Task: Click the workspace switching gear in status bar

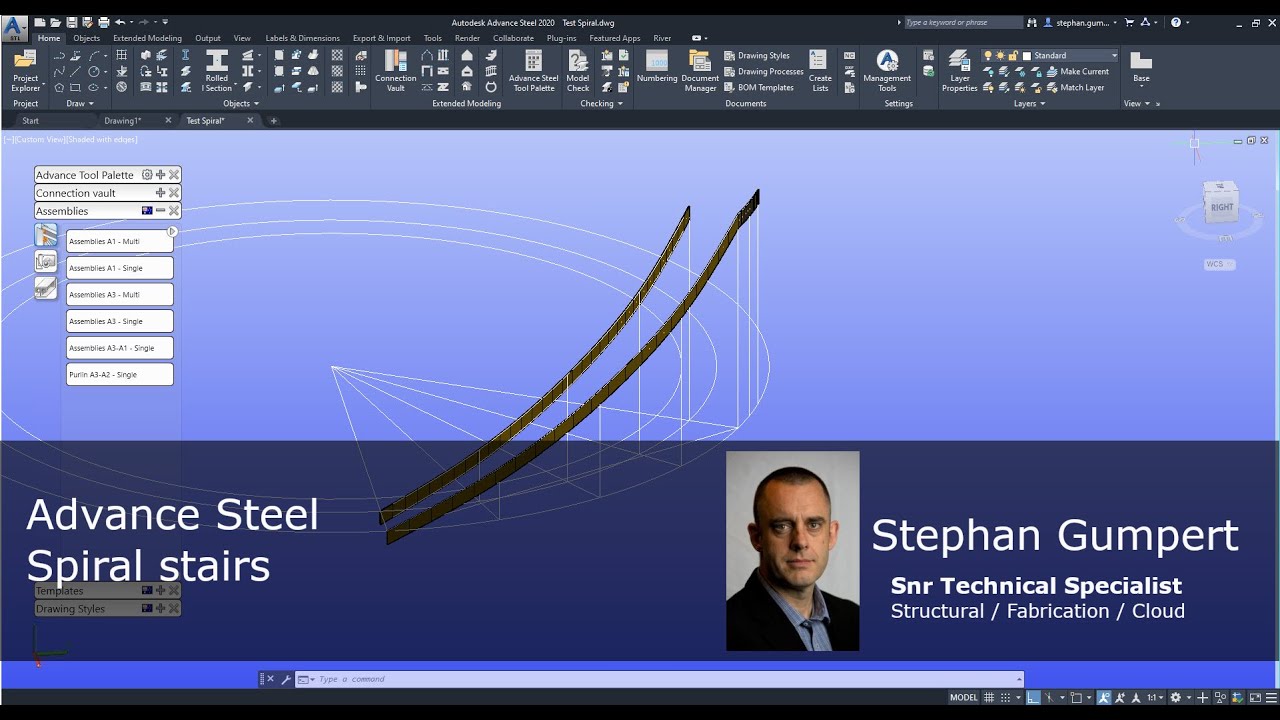Action: point(1176,698)
